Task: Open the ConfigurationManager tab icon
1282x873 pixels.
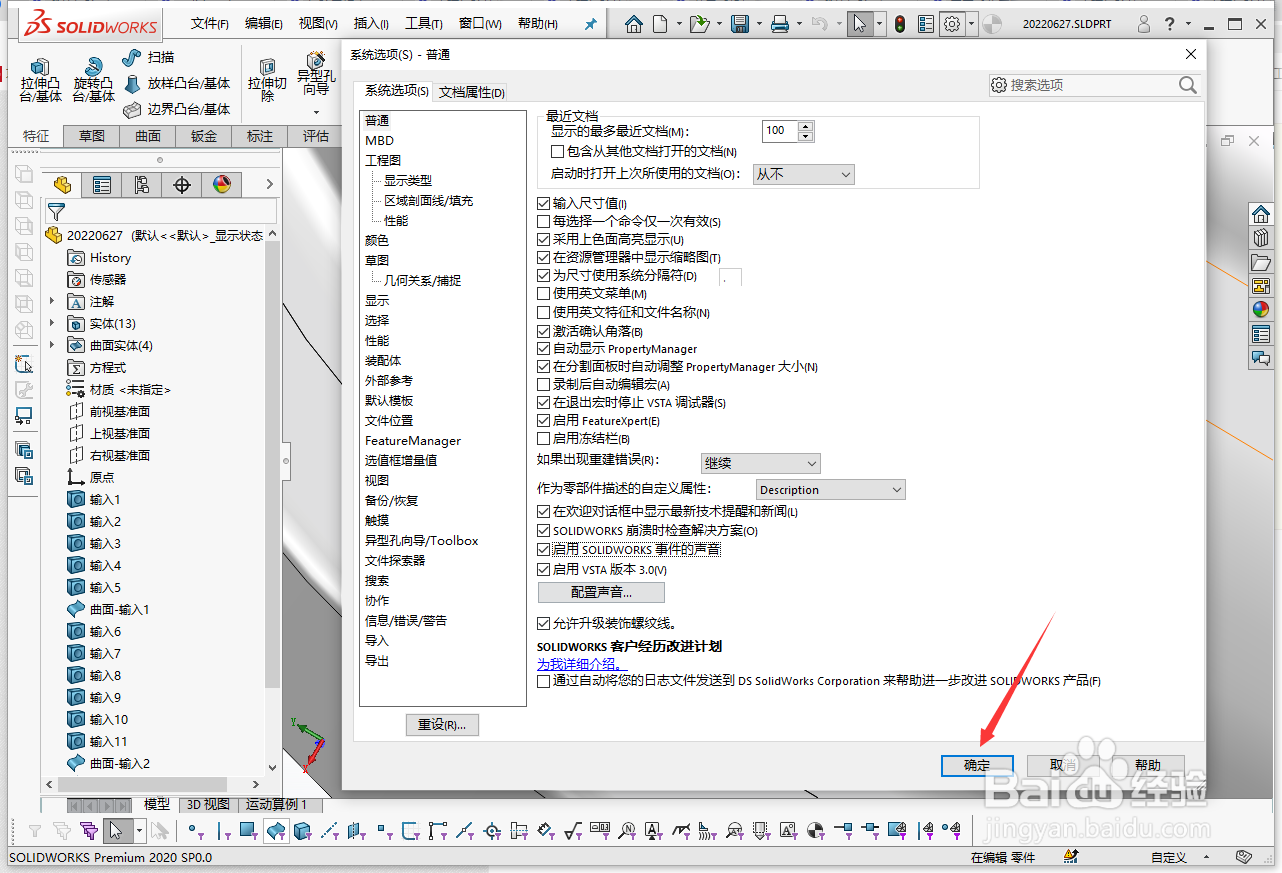Action: click(x=142, y=185)
